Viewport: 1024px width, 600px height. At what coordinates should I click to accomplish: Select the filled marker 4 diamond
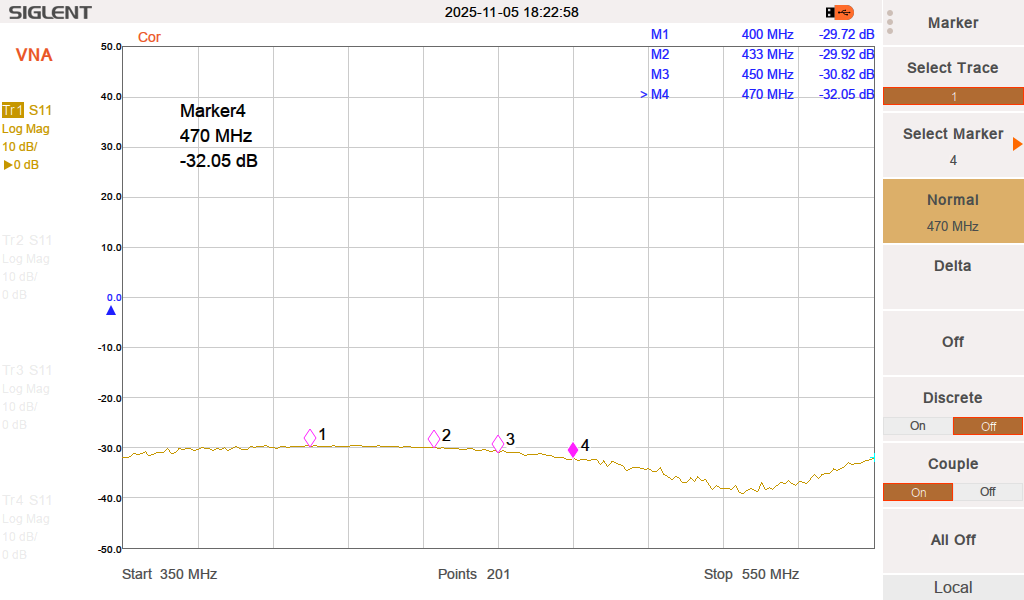(573, 450)
